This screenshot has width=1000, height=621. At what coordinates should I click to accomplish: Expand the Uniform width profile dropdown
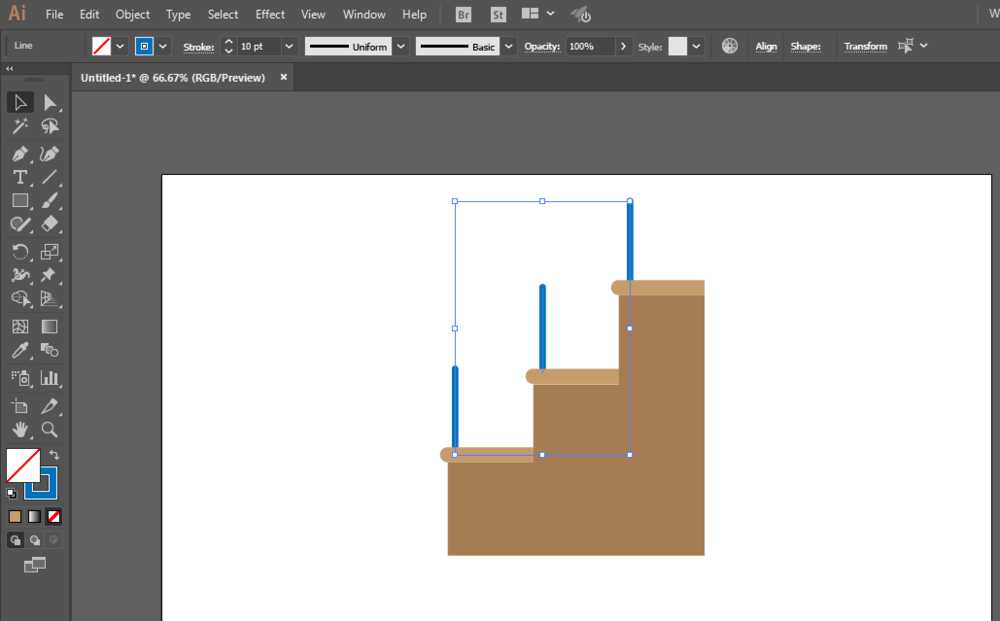(401, 46)
